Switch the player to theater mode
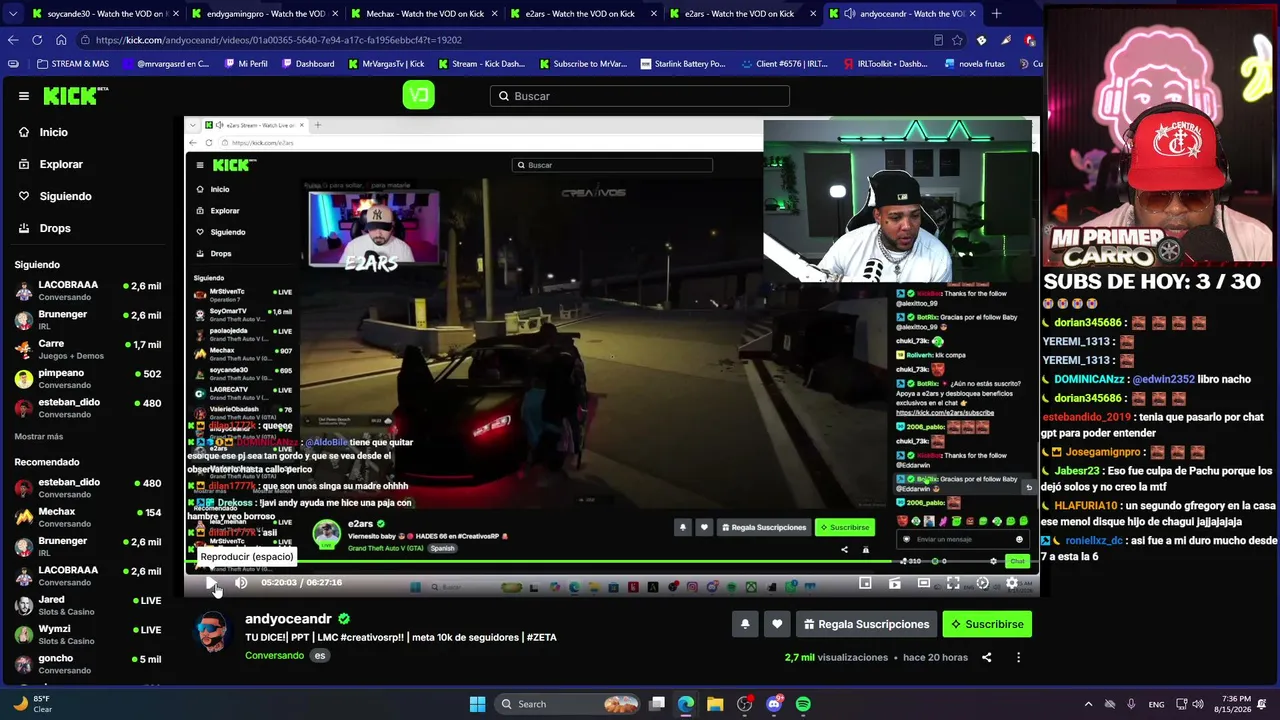This screenshot has width=1280, height=720. point(924,583)
